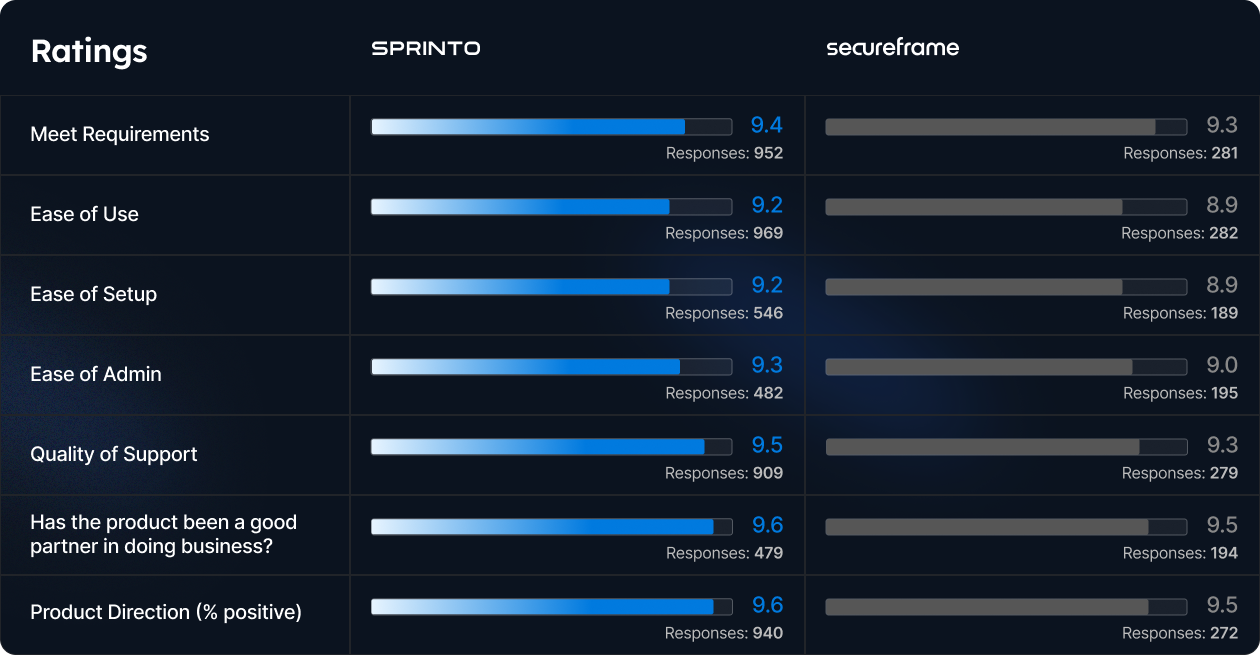Screen dimensions: 1260x655
Task: Click Sprinto's Responses: 969 count
Action: tap(724, 233)
